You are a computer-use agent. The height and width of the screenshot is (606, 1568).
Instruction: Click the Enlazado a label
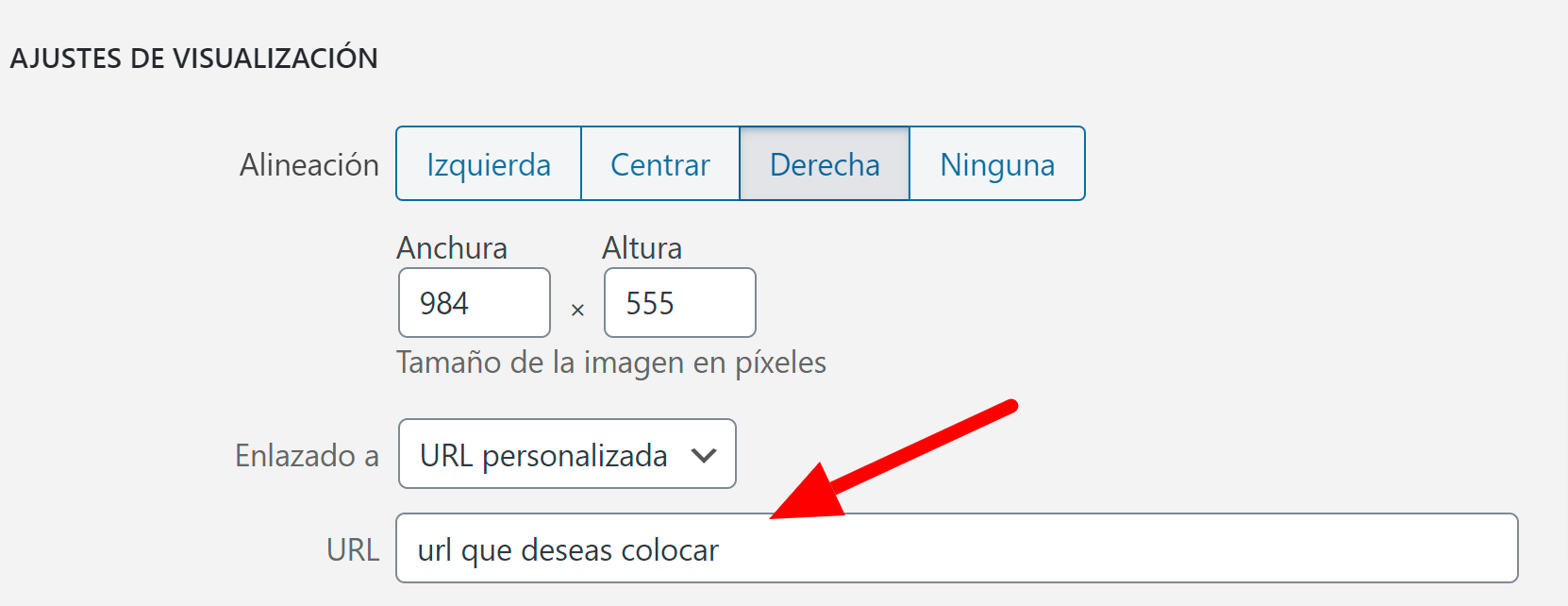(x=308, y=456)
